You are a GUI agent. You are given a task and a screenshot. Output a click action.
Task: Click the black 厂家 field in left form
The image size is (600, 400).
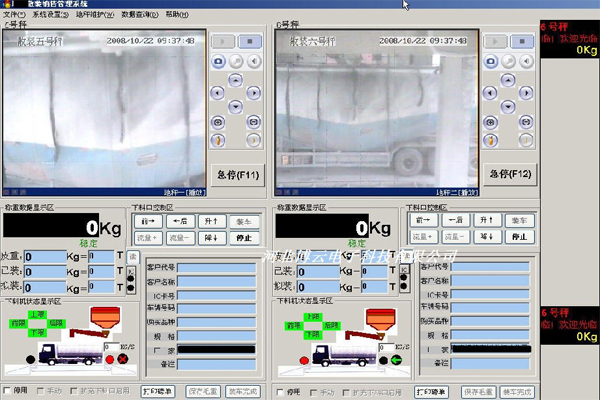[216, 349]
